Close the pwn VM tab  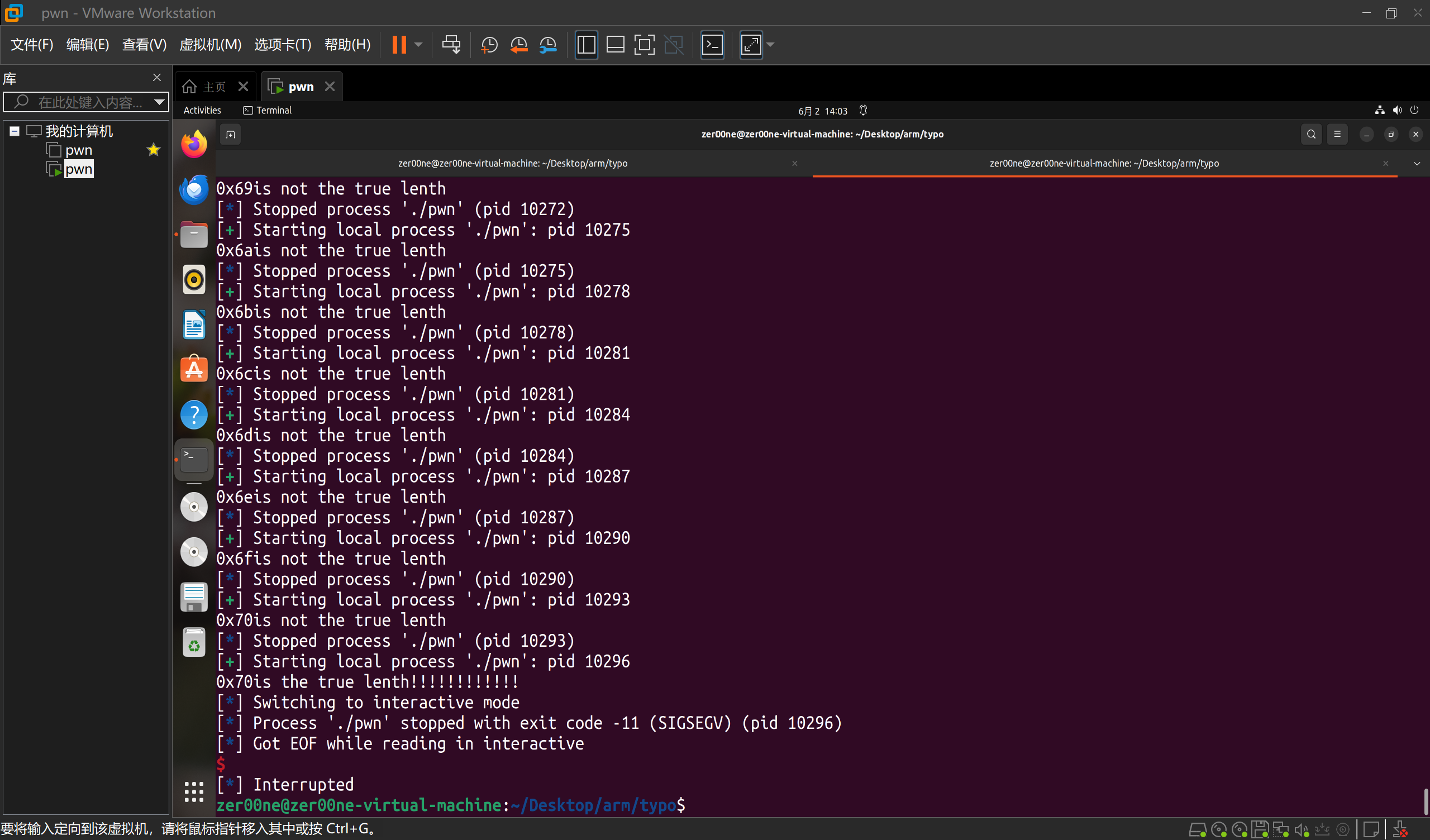[x=330, y=86]
